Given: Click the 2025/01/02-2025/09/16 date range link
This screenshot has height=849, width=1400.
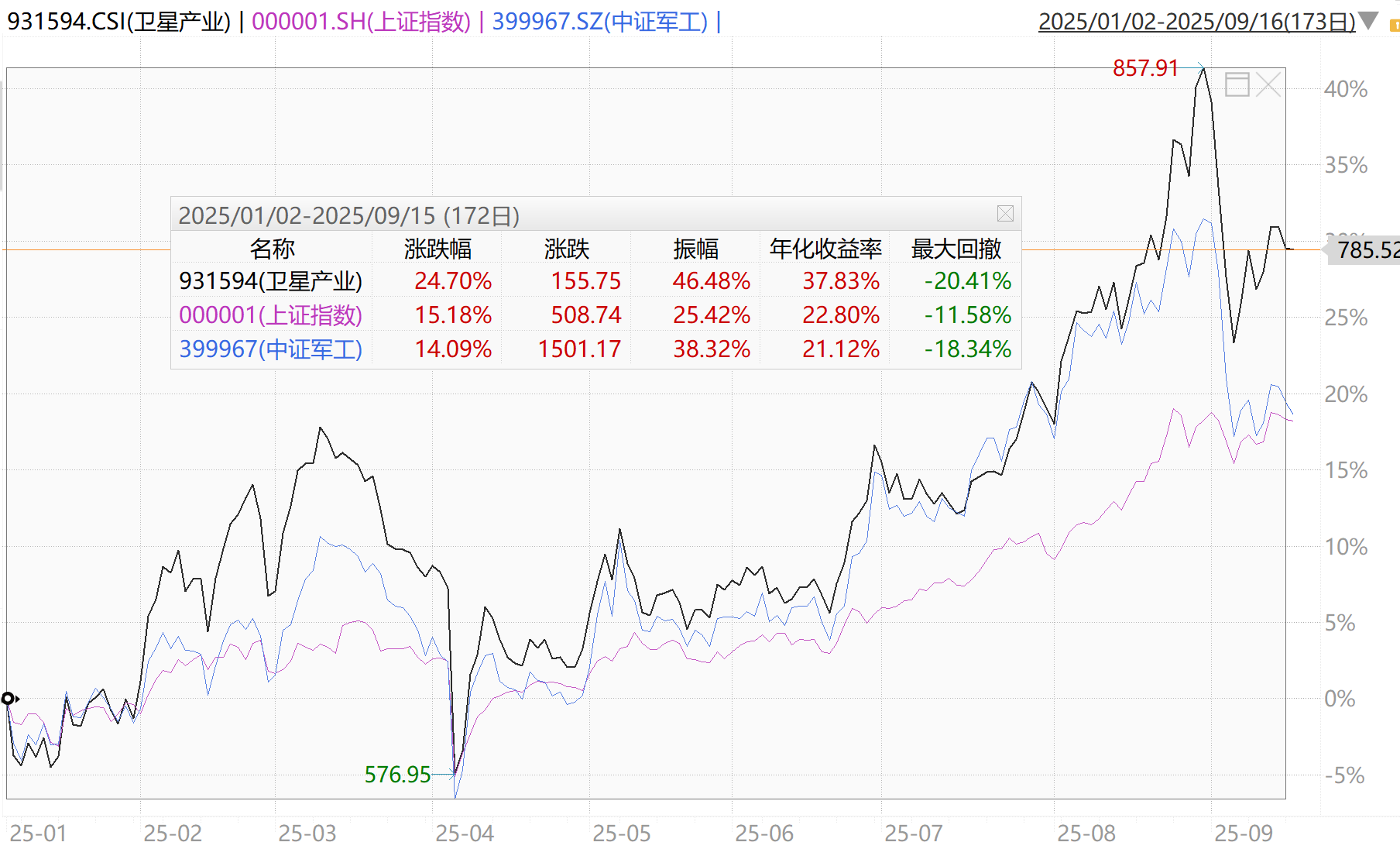Looking at the screenshot, I should [x=1196, y=22].
